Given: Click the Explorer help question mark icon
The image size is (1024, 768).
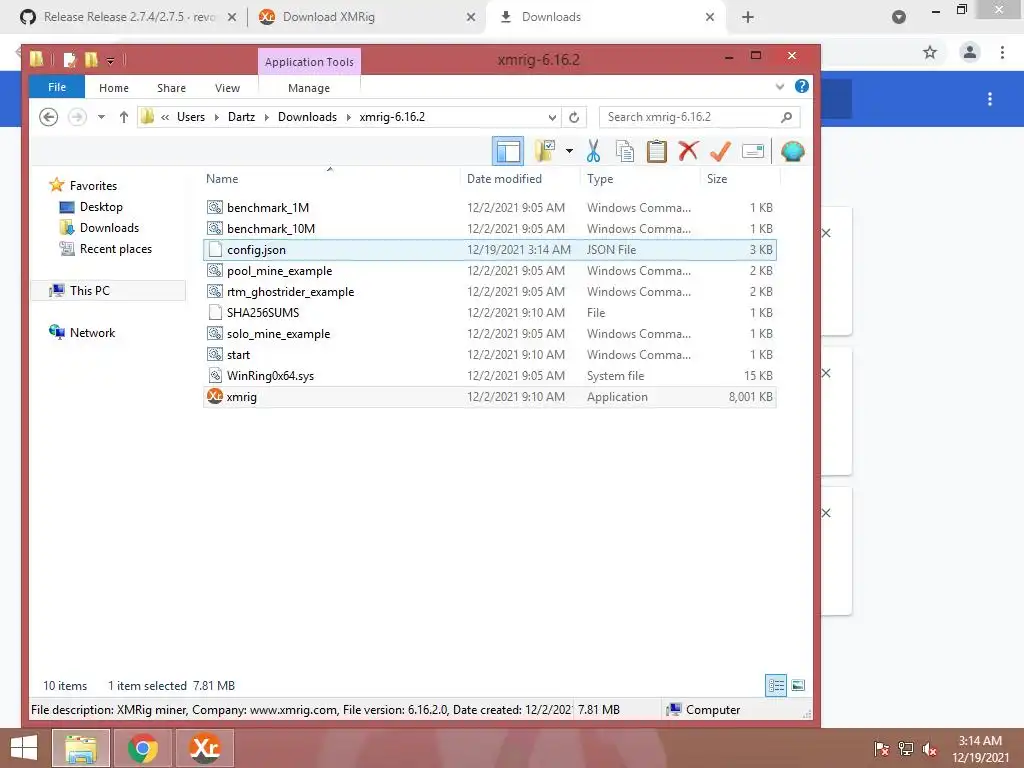Looking at the screenshot, I should pyautogui.click(x=801, y=86).
